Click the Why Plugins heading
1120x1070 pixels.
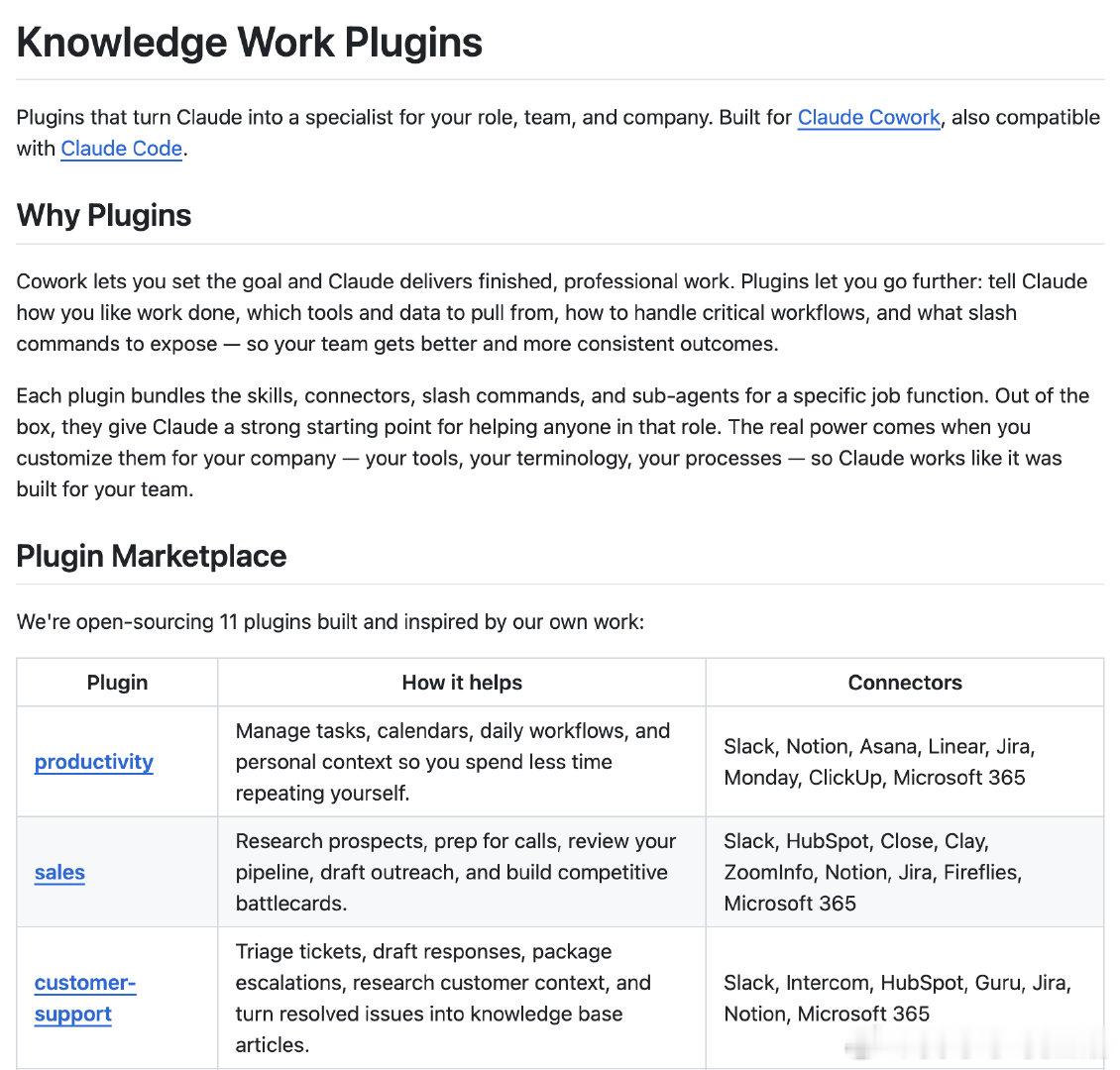(103, 216)
